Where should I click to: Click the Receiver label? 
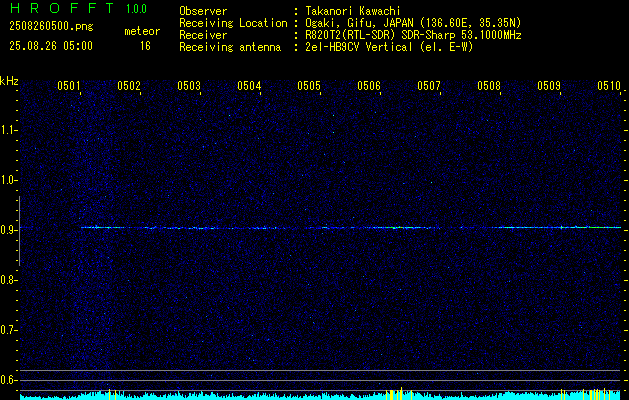[203, 35]
